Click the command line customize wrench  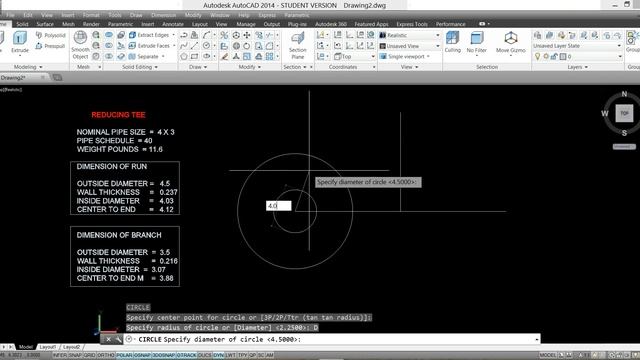(118, 339)
